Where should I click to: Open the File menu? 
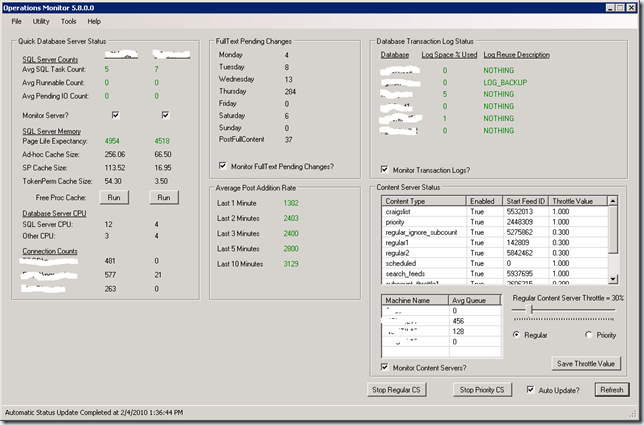(16, 21)
